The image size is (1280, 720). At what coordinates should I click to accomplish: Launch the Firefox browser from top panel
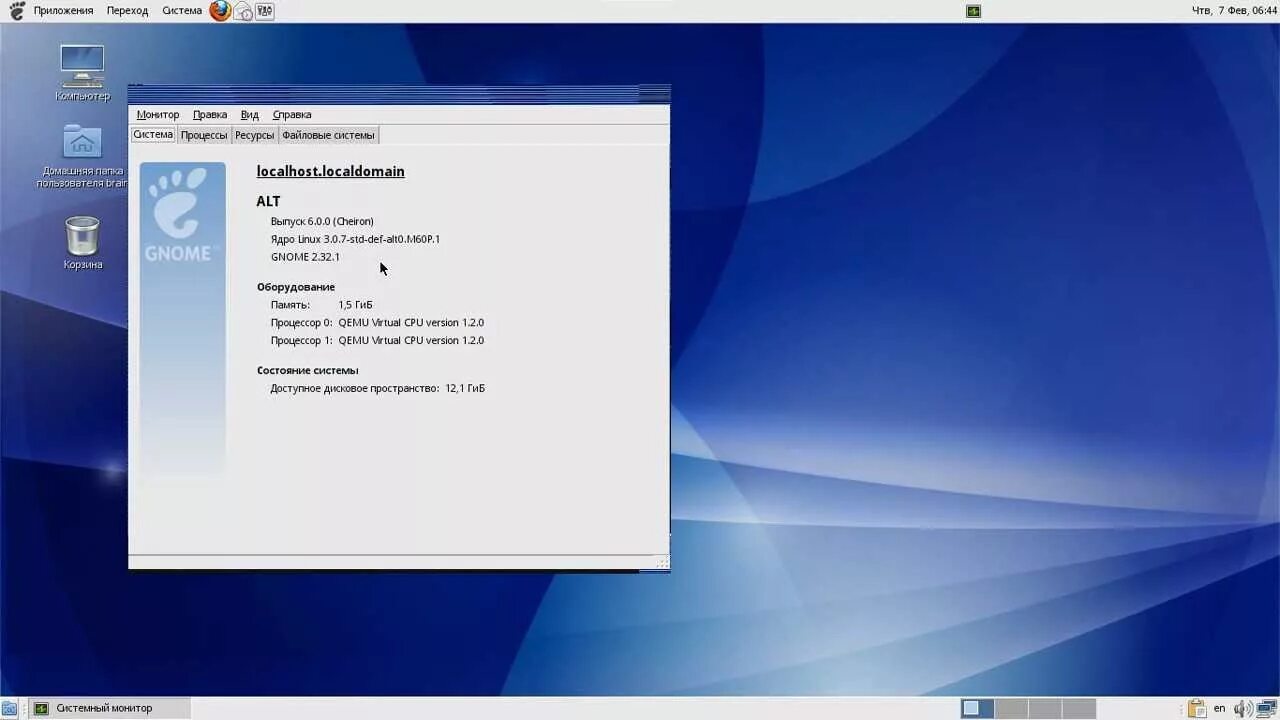coord(220,11)
